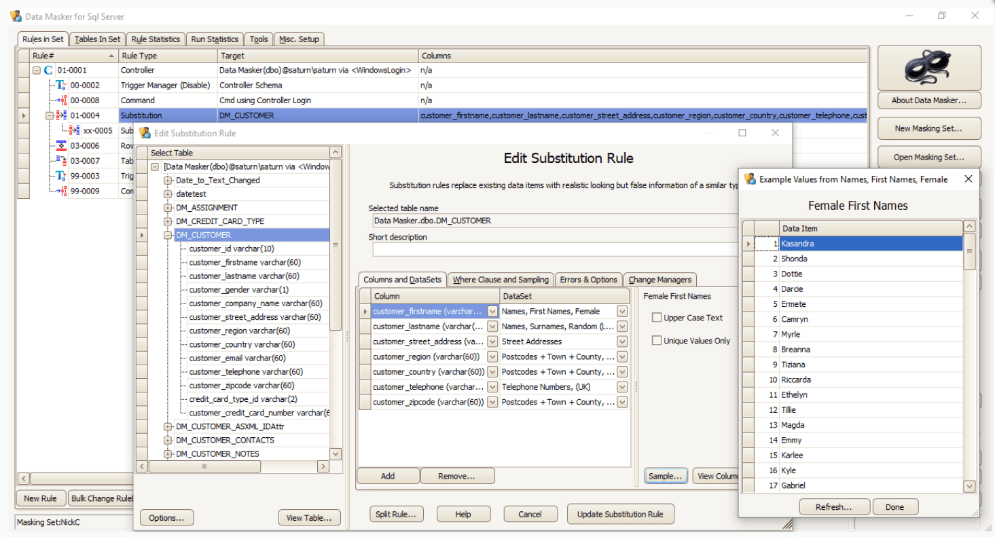Viewport: 995px width, 537px height.
Task: Select the customer_gender varchar(1) tree item
Action: click(239, 289)
